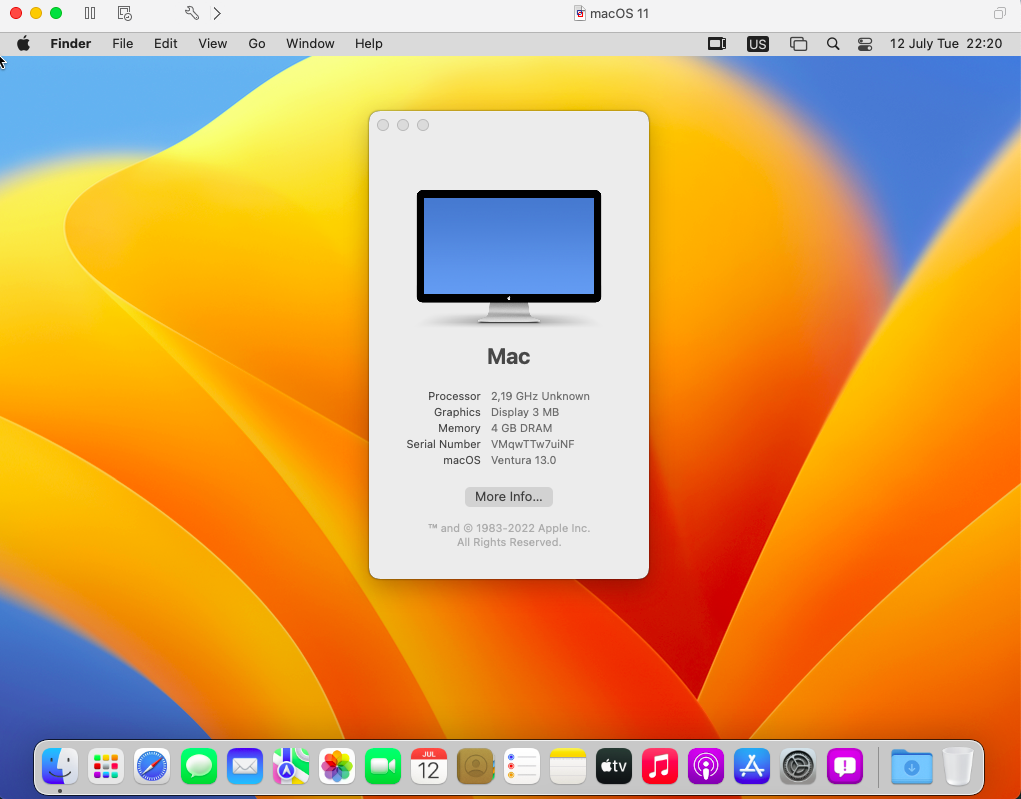Open System Settings gear icon

pyautogui.click(x=798, y=767)
